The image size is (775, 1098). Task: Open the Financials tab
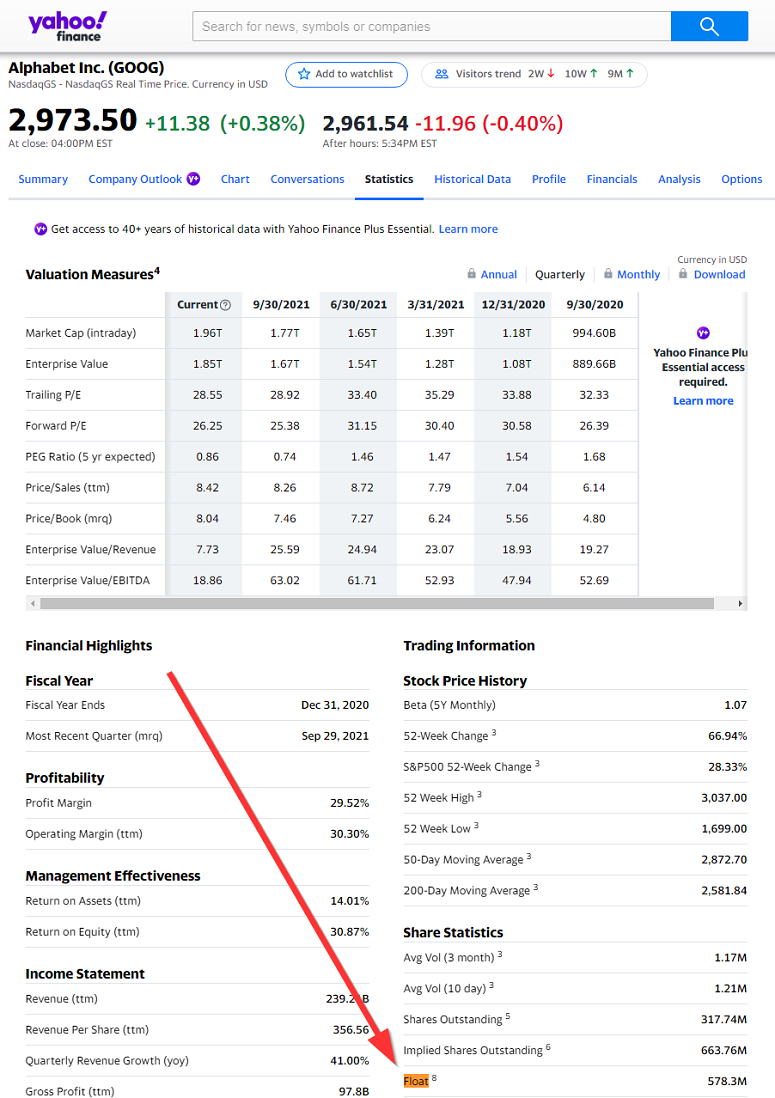coord(612,179)
